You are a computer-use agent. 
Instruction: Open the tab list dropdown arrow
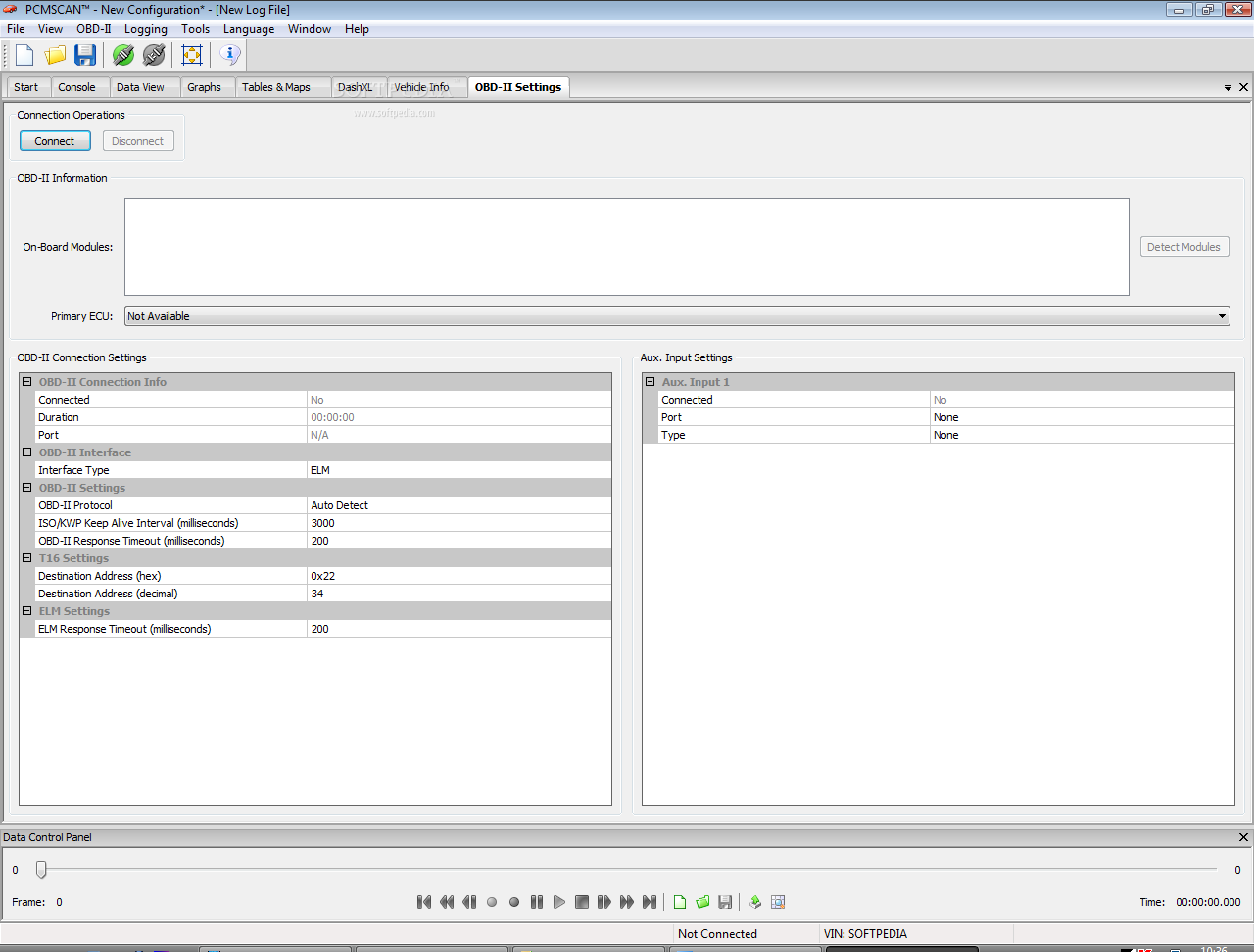[1228, 88]
